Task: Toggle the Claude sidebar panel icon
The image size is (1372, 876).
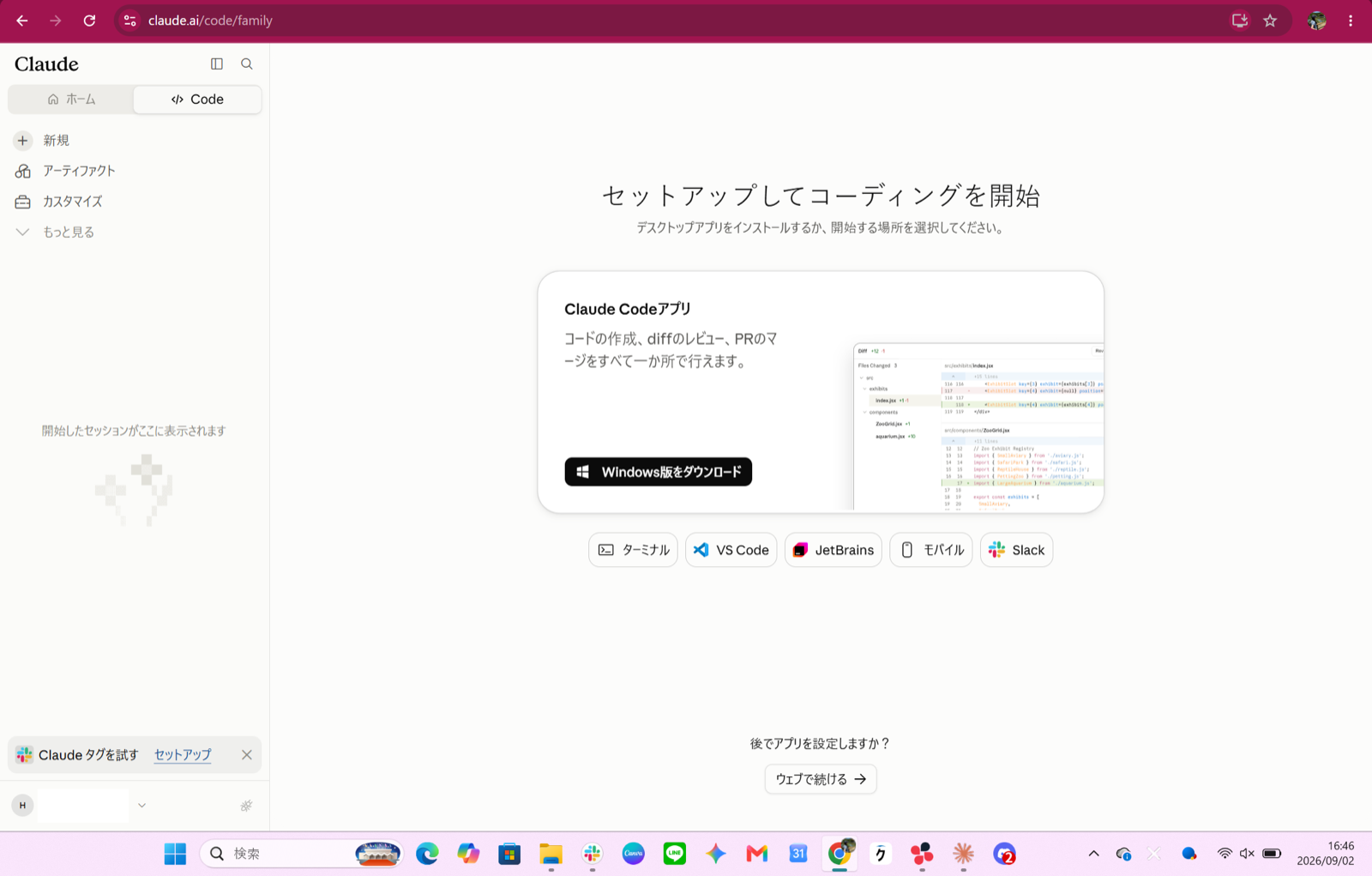Action: coord(217,63)
